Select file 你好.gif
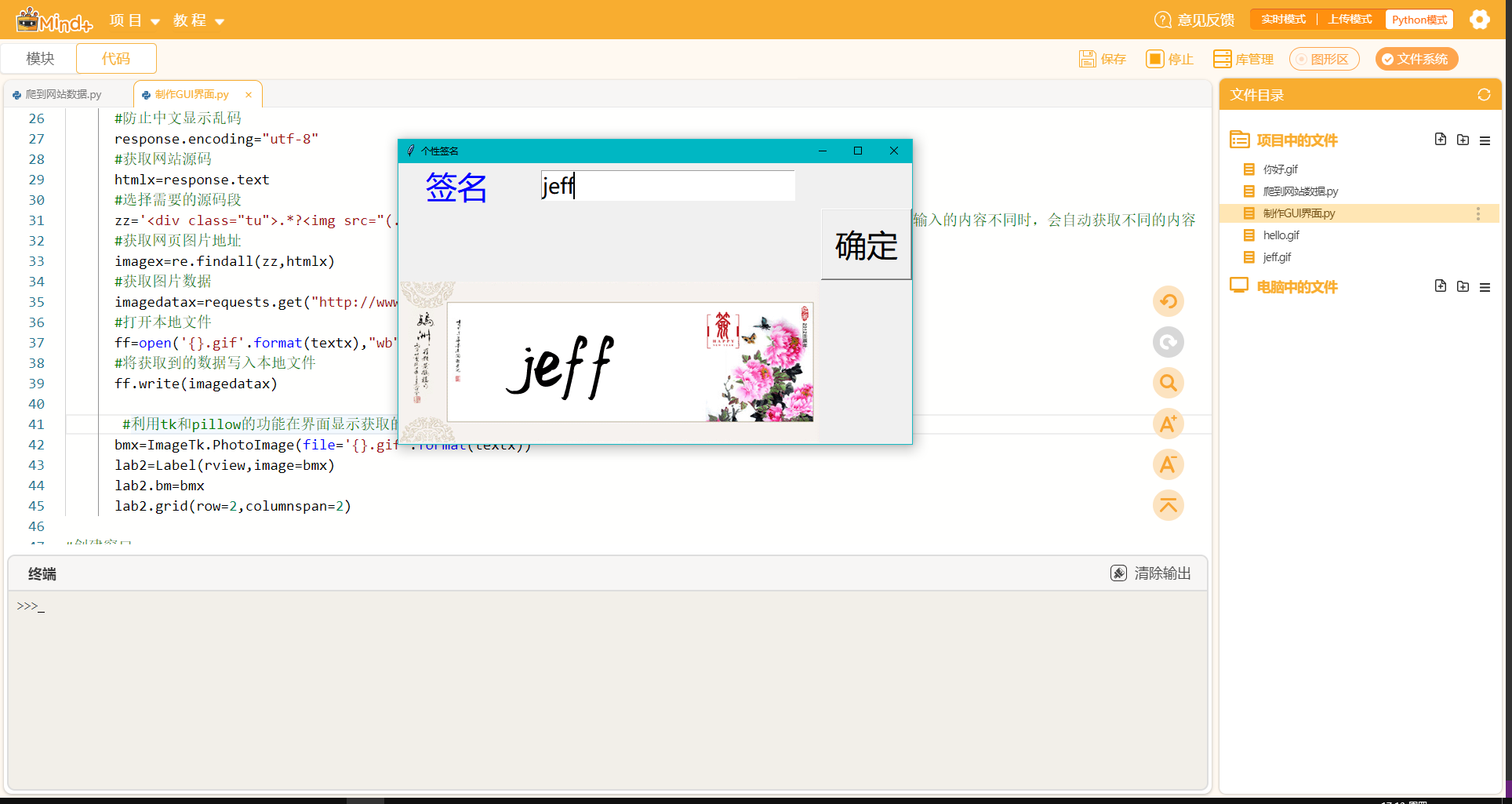The height and width of the screenshot is (804, 1512). pos(1280,169)
